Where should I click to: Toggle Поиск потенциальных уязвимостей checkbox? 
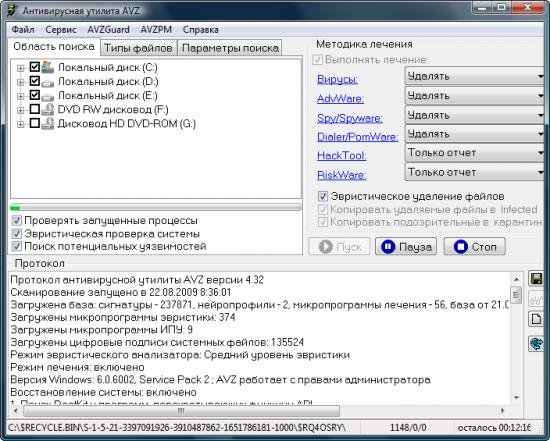tap(16, 246)
